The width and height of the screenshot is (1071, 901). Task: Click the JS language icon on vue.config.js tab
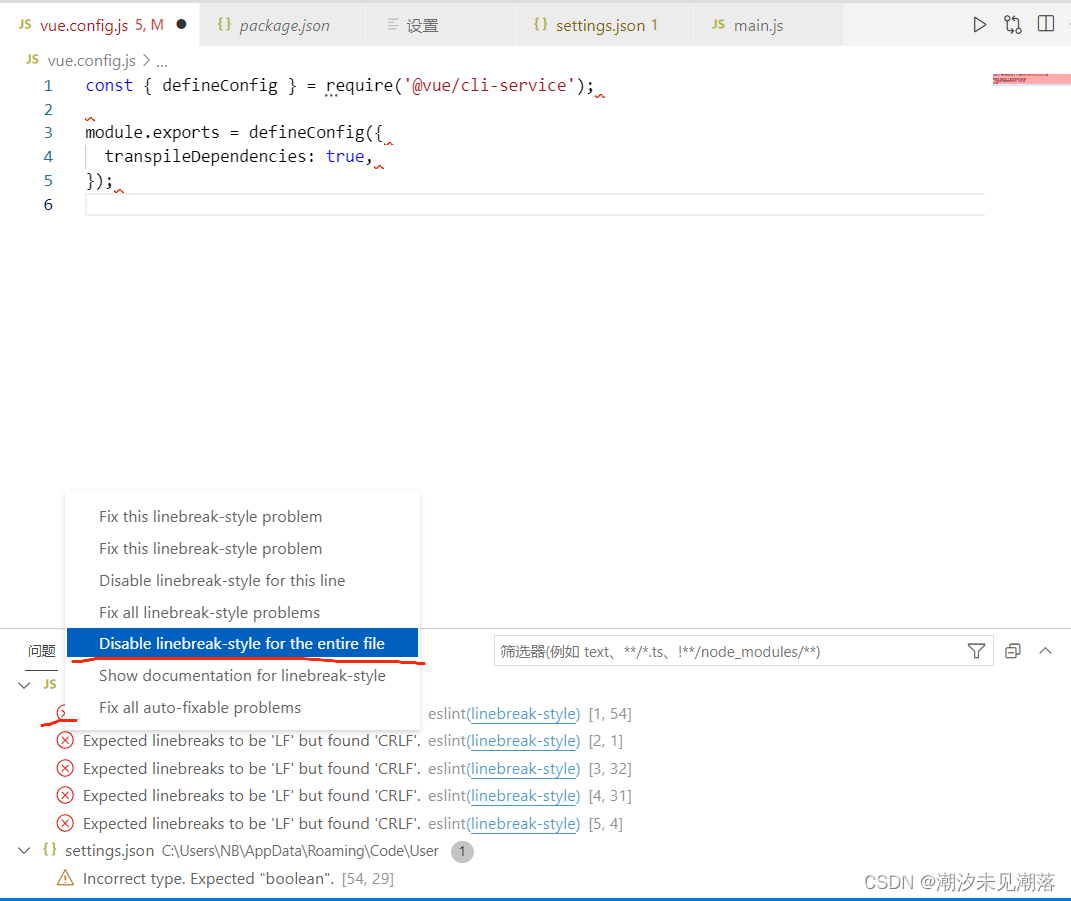click(x=23, y=24)
